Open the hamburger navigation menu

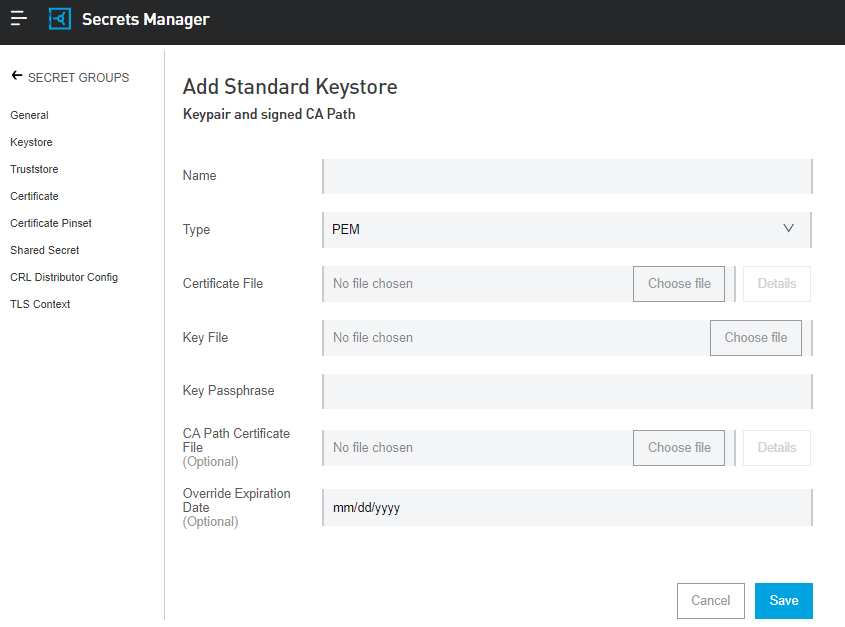point(18,18)
